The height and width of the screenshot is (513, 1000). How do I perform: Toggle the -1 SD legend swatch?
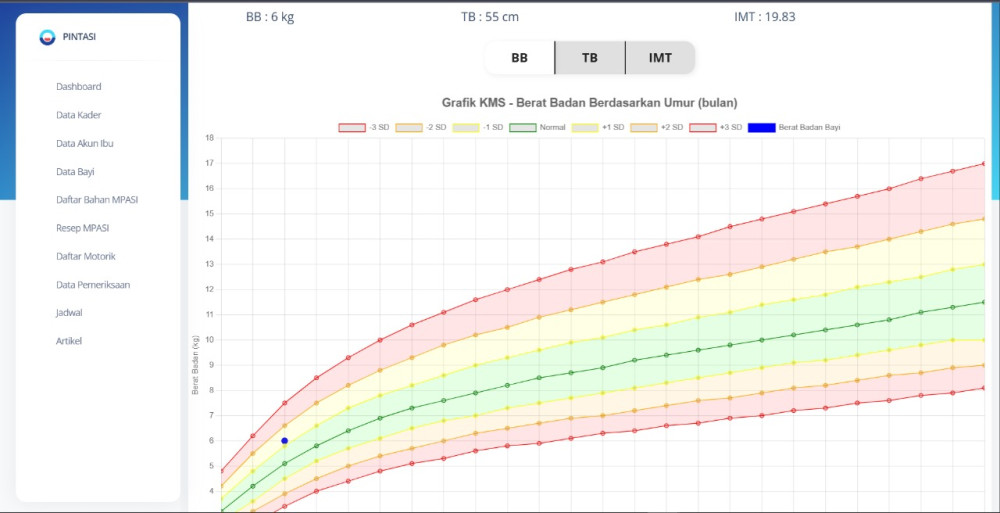pos(466,128)
